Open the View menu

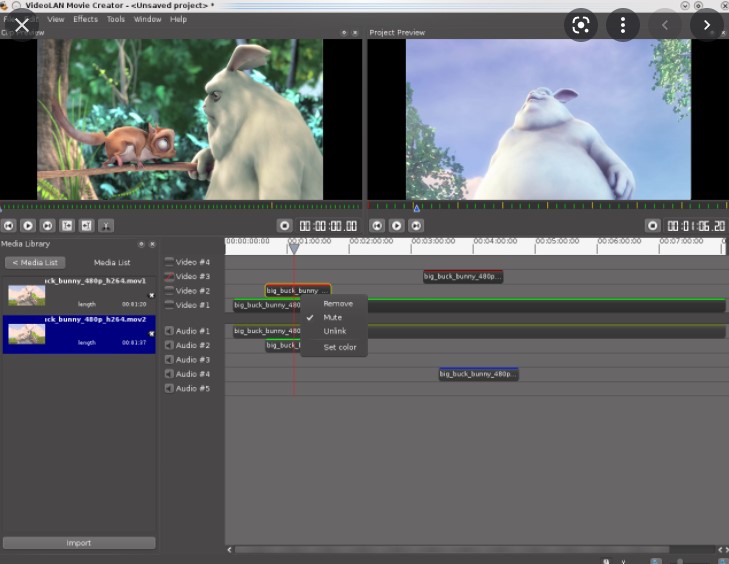(56, 19)
